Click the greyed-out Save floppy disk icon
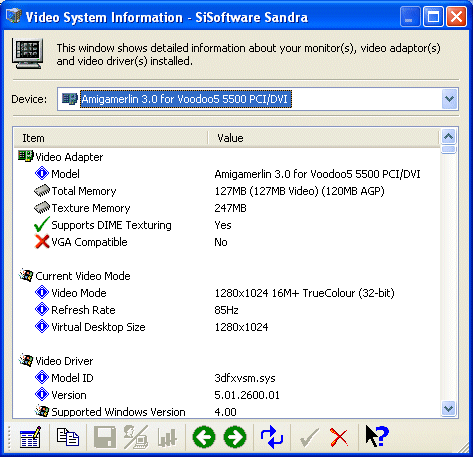The height and width of the screenshot is (457, 473). coord(105,437)
